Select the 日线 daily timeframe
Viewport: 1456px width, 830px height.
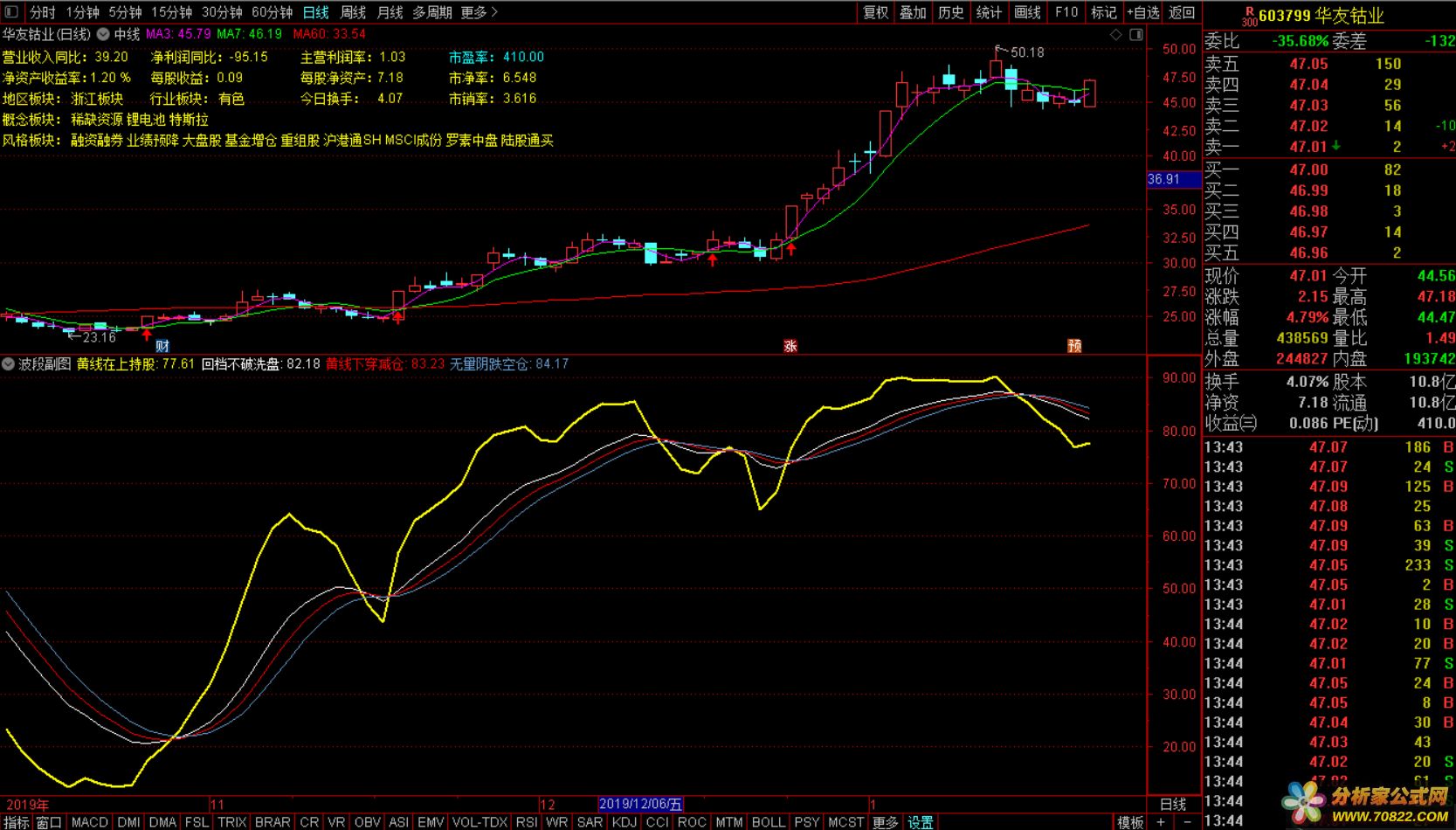point(315,12)
